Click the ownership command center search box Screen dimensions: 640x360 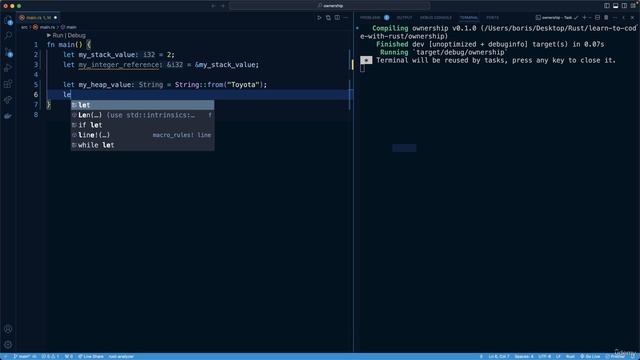[329, 6]
